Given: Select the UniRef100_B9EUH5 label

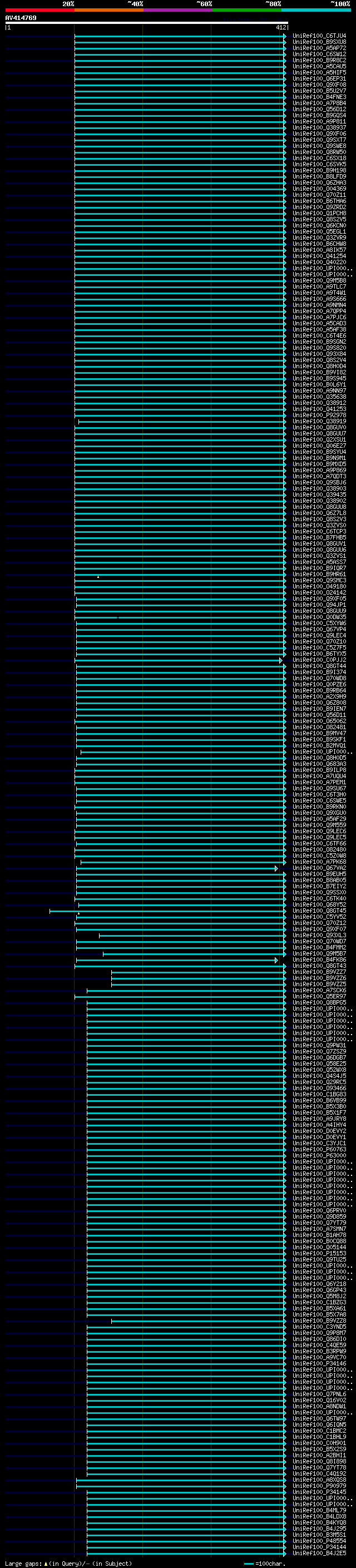Looking at the screenshot, I should tap(319, 874).
